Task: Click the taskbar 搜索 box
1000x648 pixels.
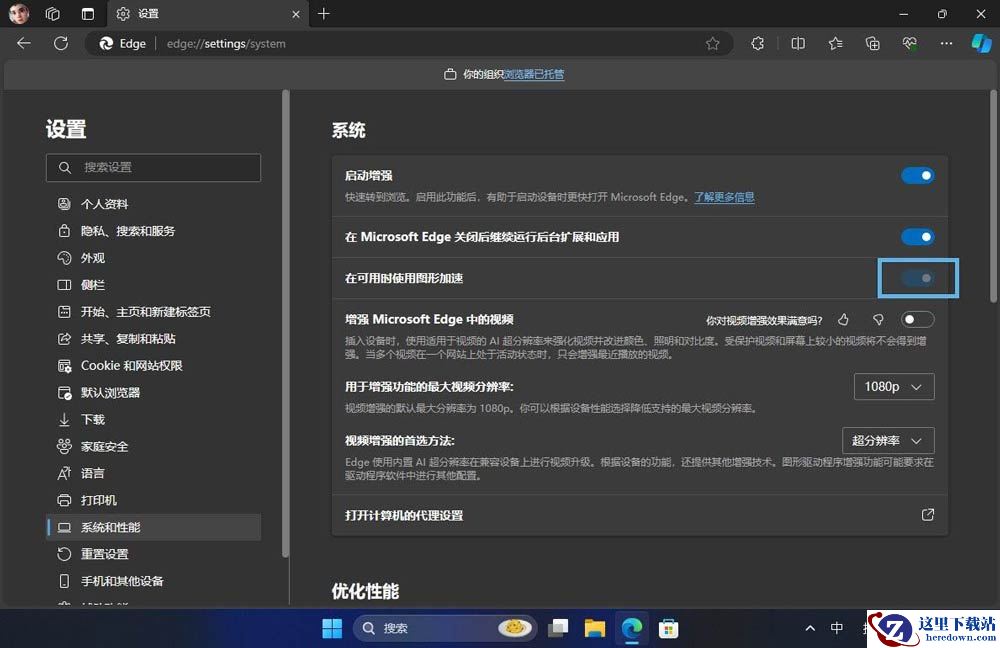Action: point(445,628)
